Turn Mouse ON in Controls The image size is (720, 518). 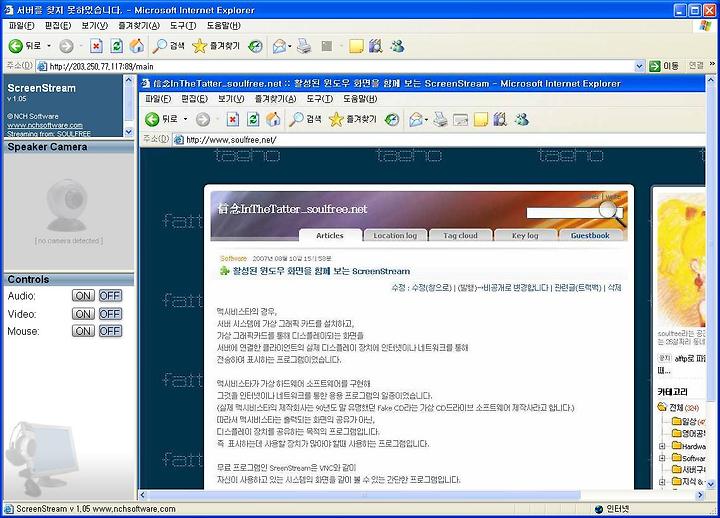[83, 331]
